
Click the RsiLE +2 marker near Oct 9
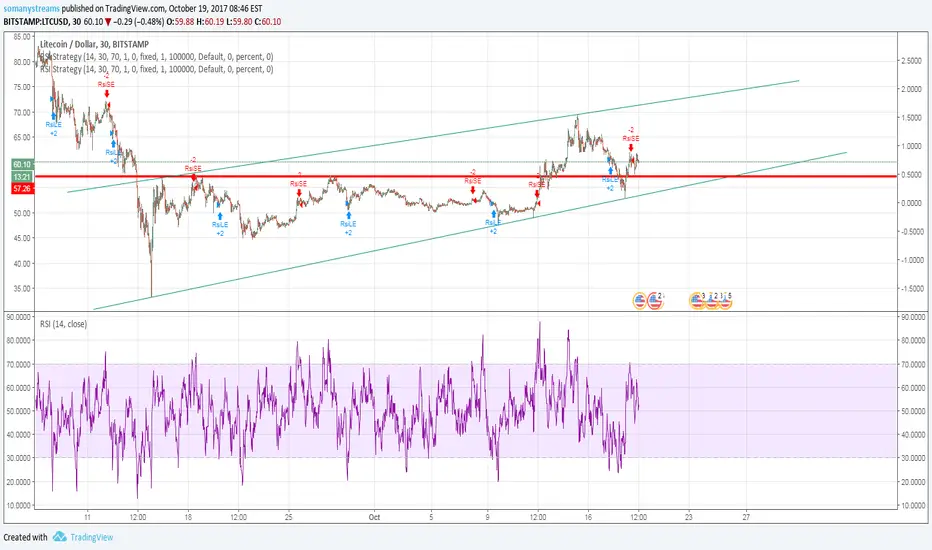493,222
